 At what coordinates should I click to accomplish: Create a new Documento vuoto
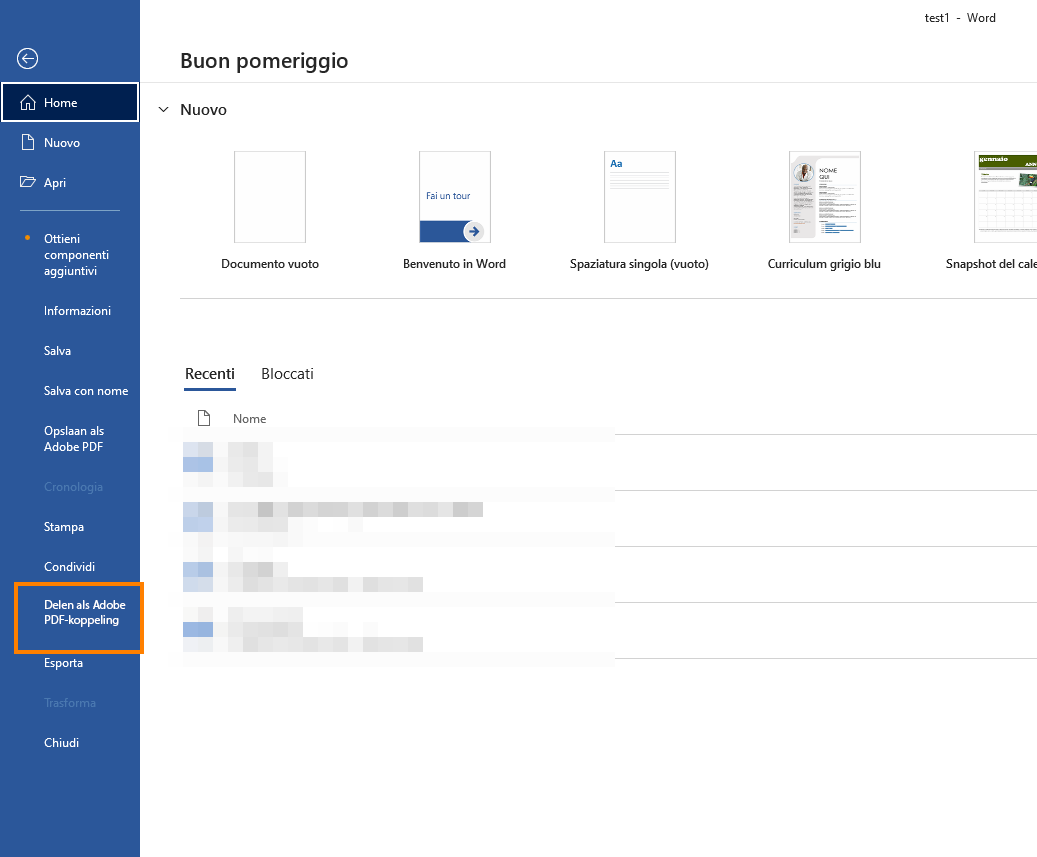click(270, 197)
